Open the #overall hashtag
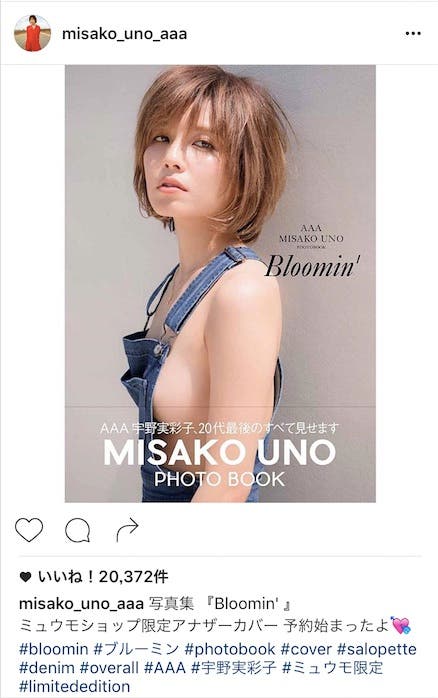 pos(109,668)
